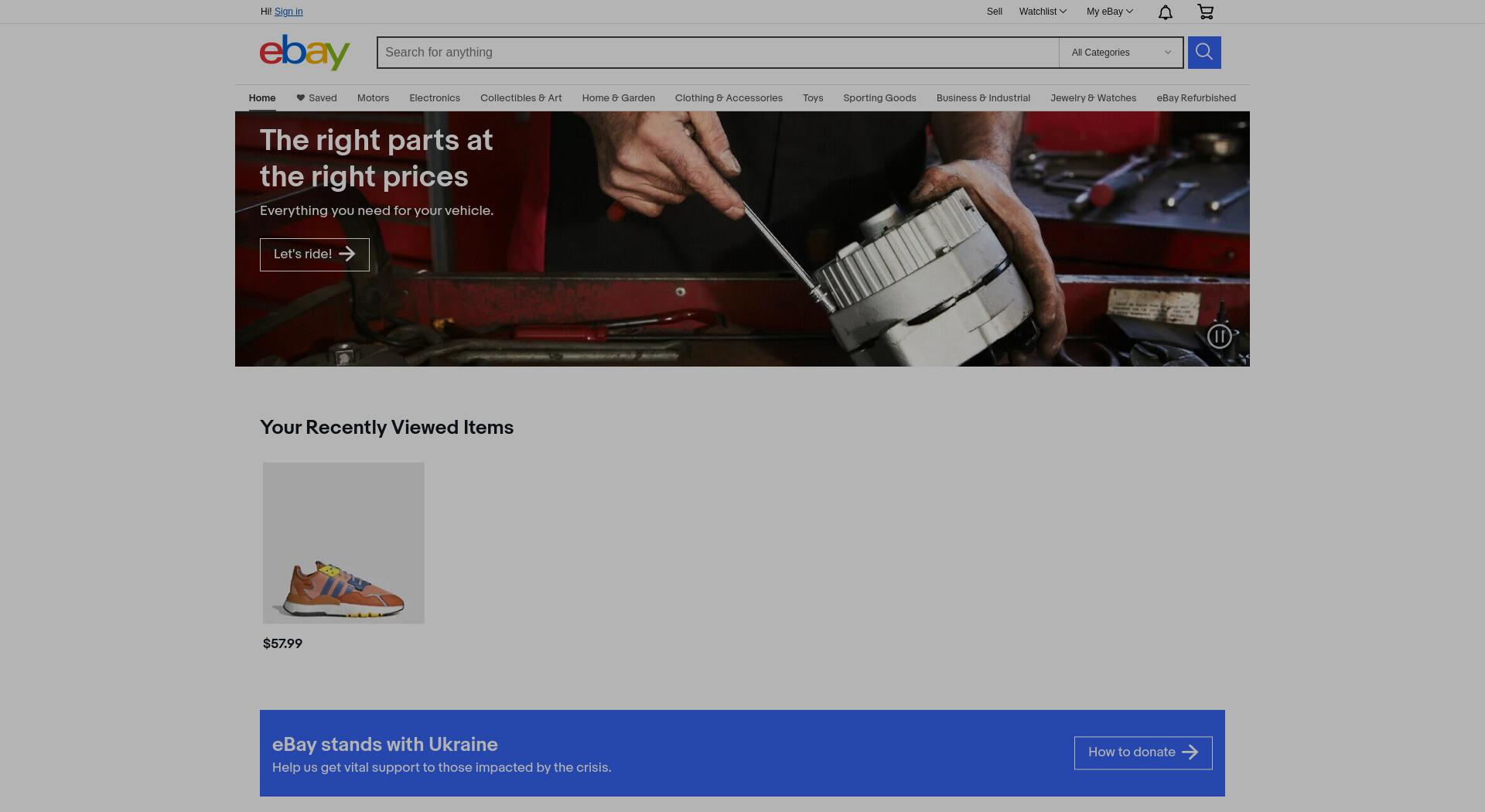Image resolution: width=1485 pixels, height=812 pixels.
Task: Click the Let's ride! button
Action: [315, 254]
